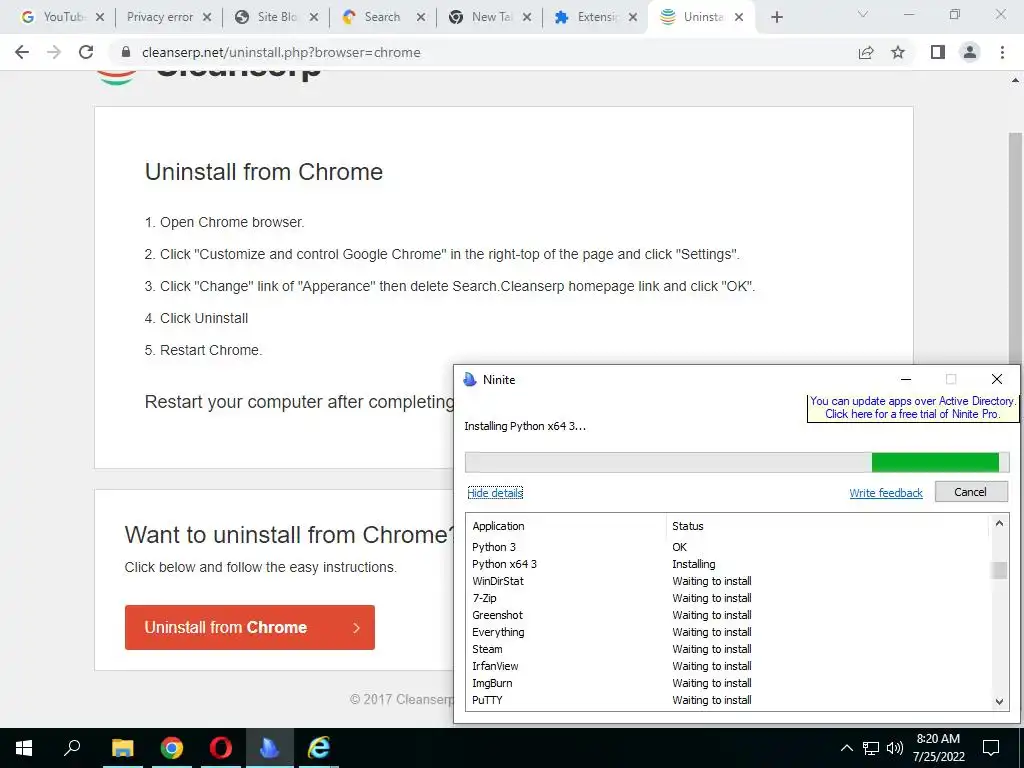Click the Ninite list scrollbar thumb
Viewport: 1024px width, 768px height.
click(999, 569)
